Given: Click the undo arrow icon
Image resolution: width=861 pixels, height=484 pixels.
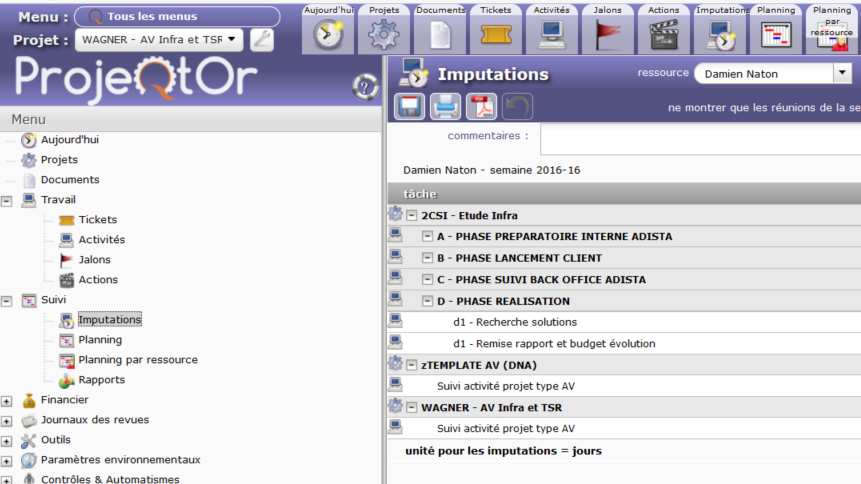Looking at the screenshot, I should click(x=517, y=106).
